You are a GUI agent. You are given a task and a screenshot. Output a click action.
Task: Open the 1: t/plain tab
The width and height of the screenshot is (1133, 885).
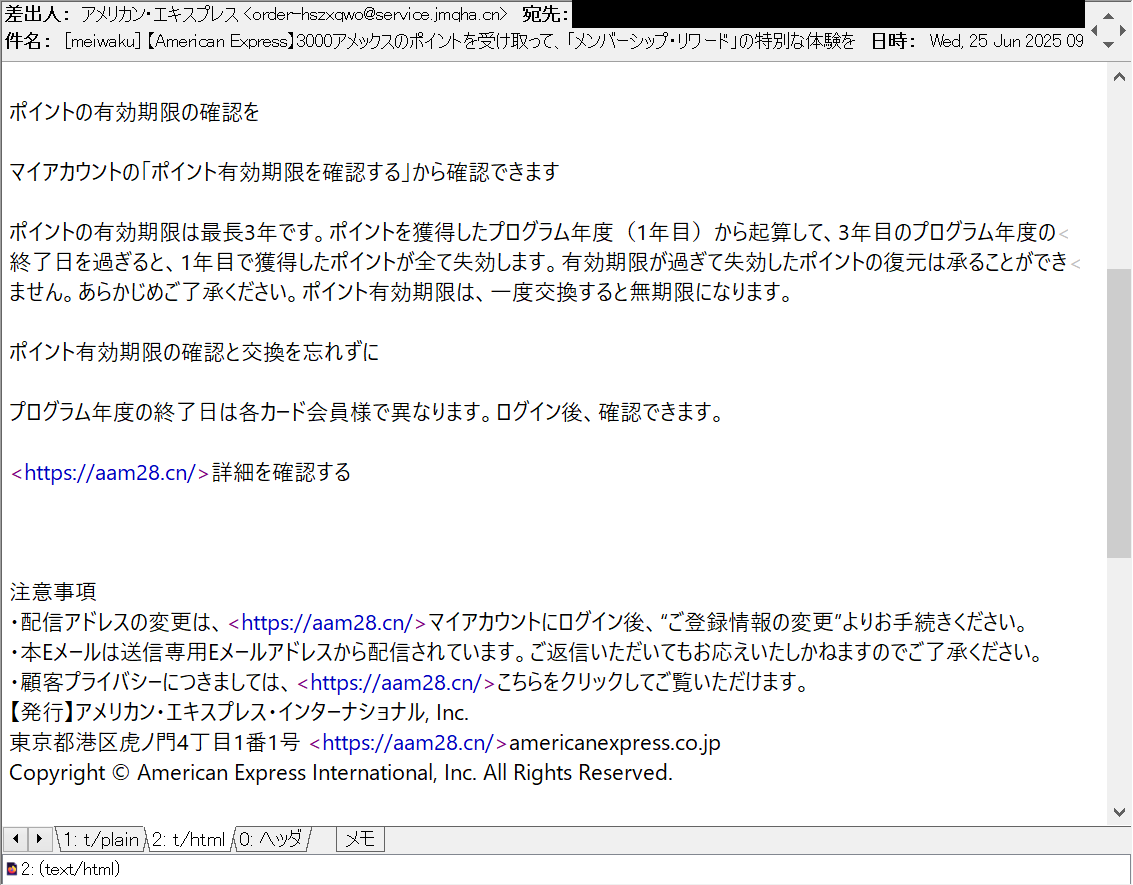pyautogui.click(x=100, y=839)
